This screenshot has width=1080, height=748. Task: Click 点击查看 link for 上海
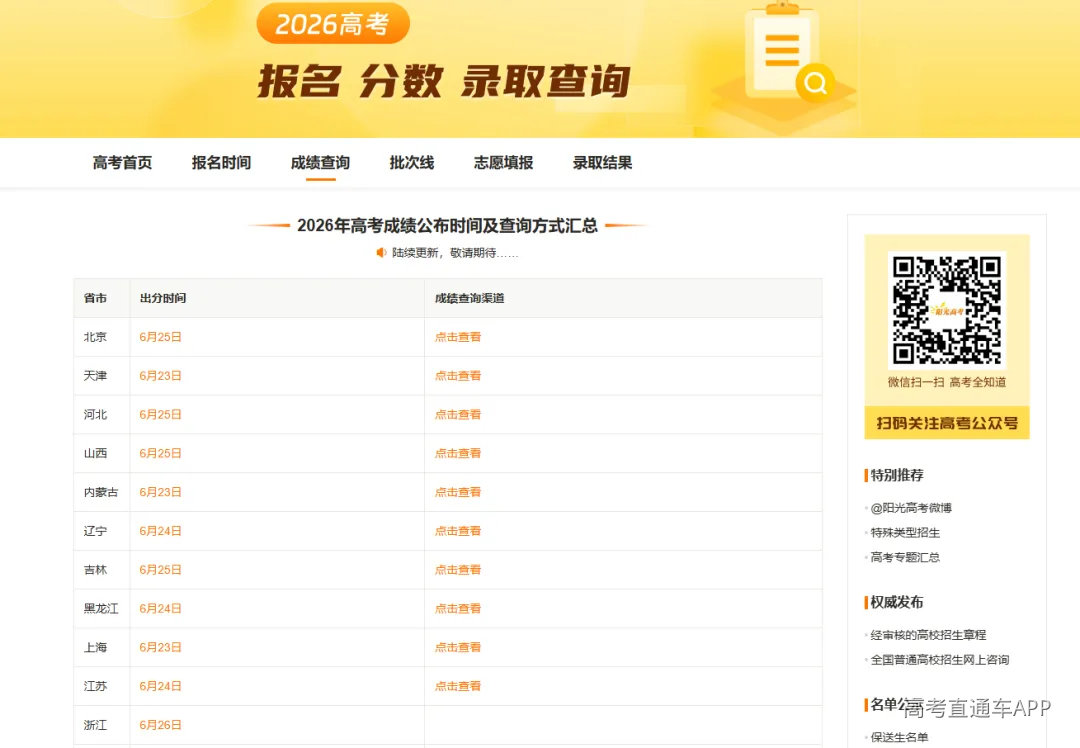pos(458,647)
